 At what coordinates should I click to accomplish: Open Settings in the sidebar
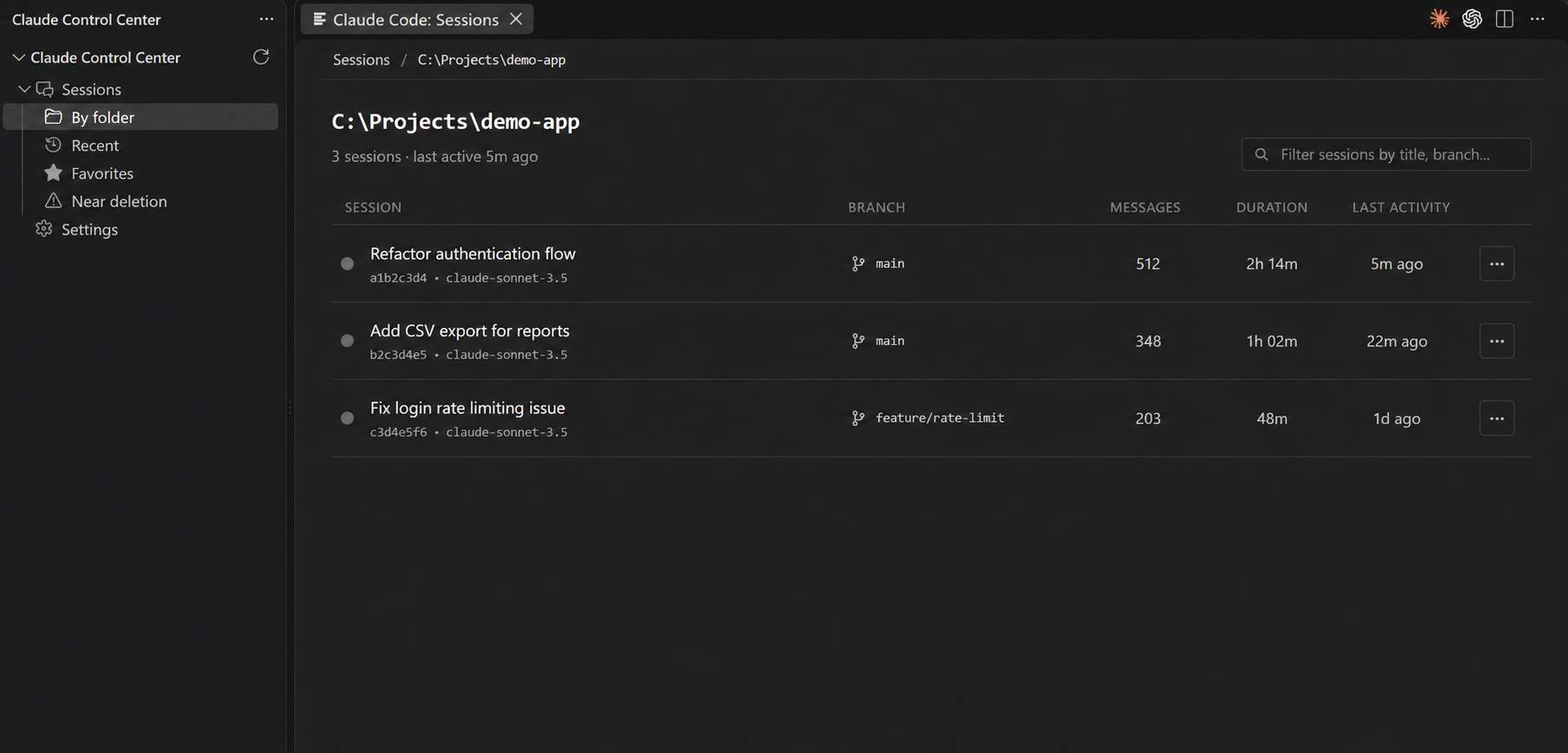[x=89, y=230]
